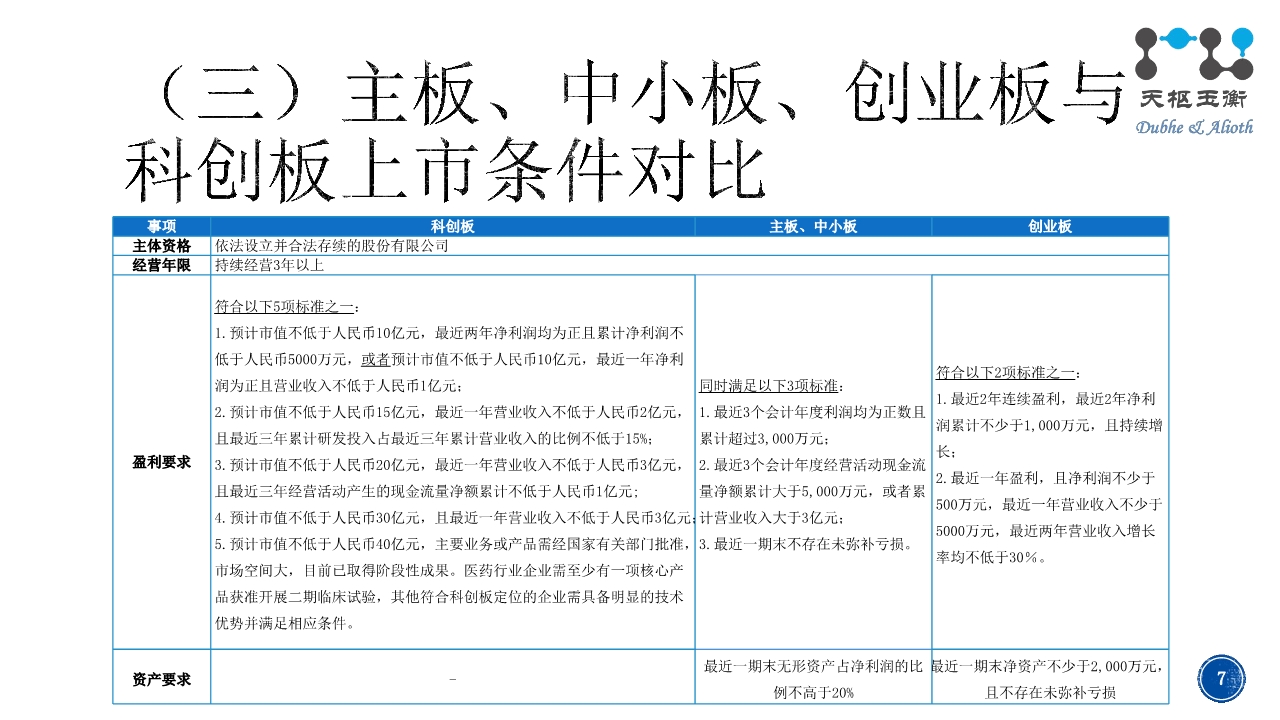
Task: Click the slide title about 上市条件对比
Action: point(620,130)
